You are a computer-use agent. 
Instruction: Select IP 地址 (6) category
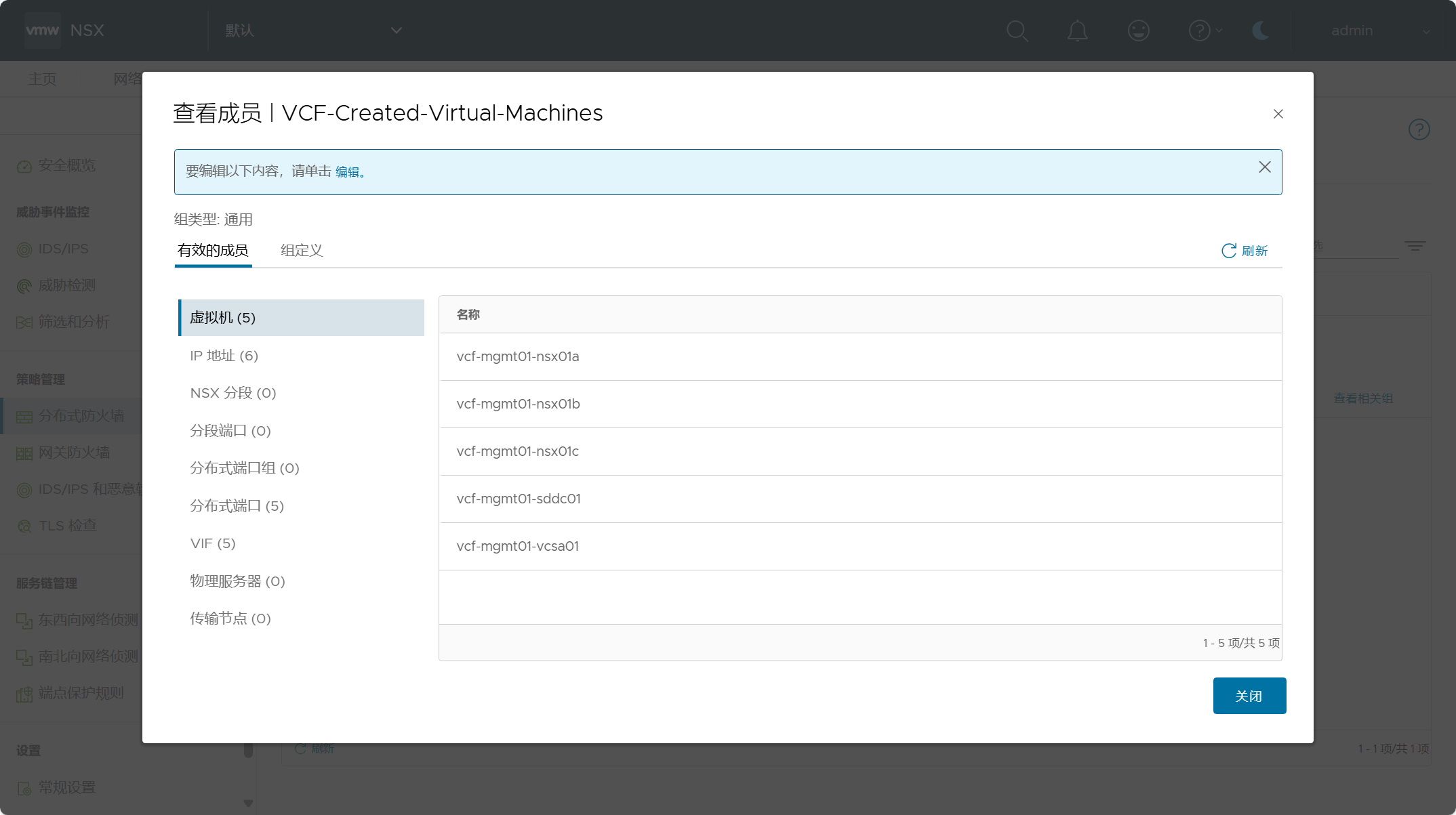224,356
